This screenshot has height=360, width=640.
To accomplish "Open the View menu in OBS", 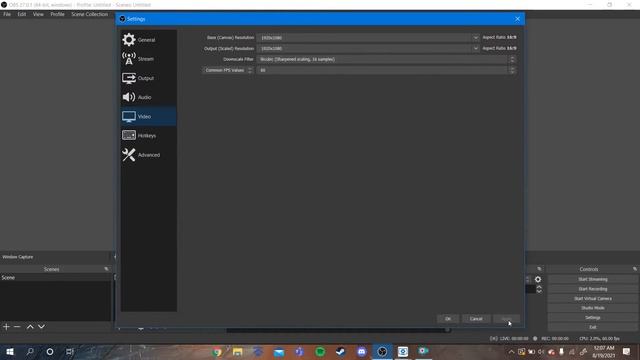I will [38, 14].
